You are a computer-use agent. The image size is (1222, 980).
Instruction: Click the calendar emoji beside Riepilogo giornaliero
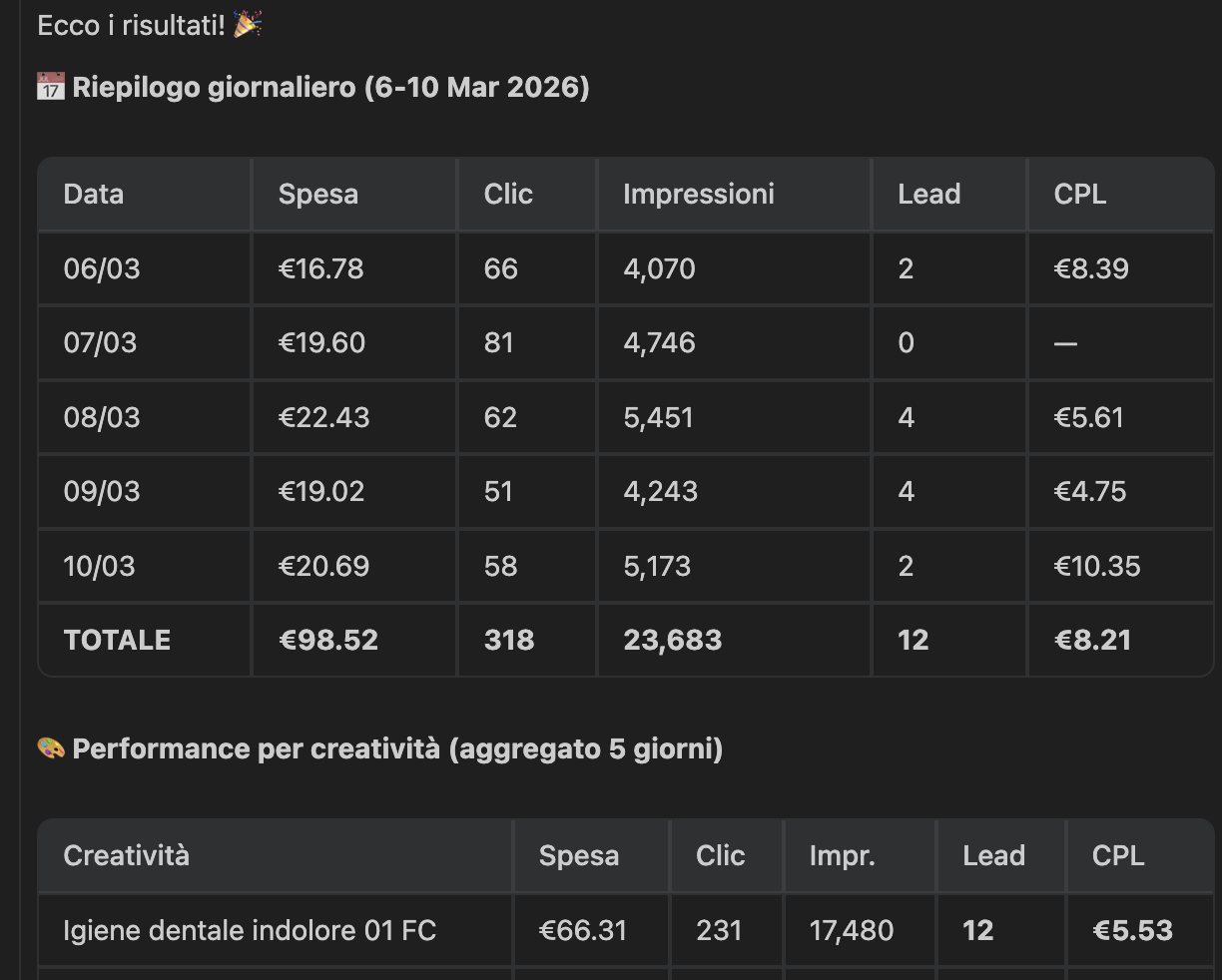click(51, 87)
